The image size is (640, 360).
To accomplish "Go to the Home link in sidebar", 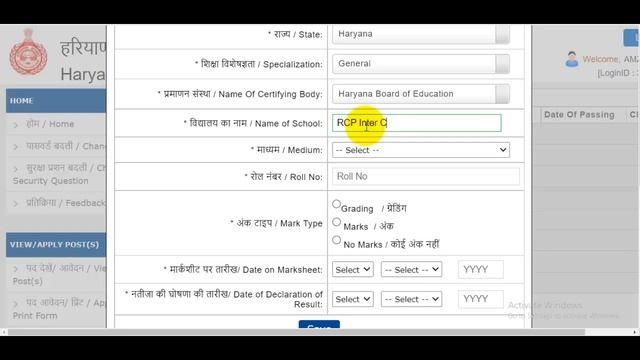I will (x=50, y=124).
